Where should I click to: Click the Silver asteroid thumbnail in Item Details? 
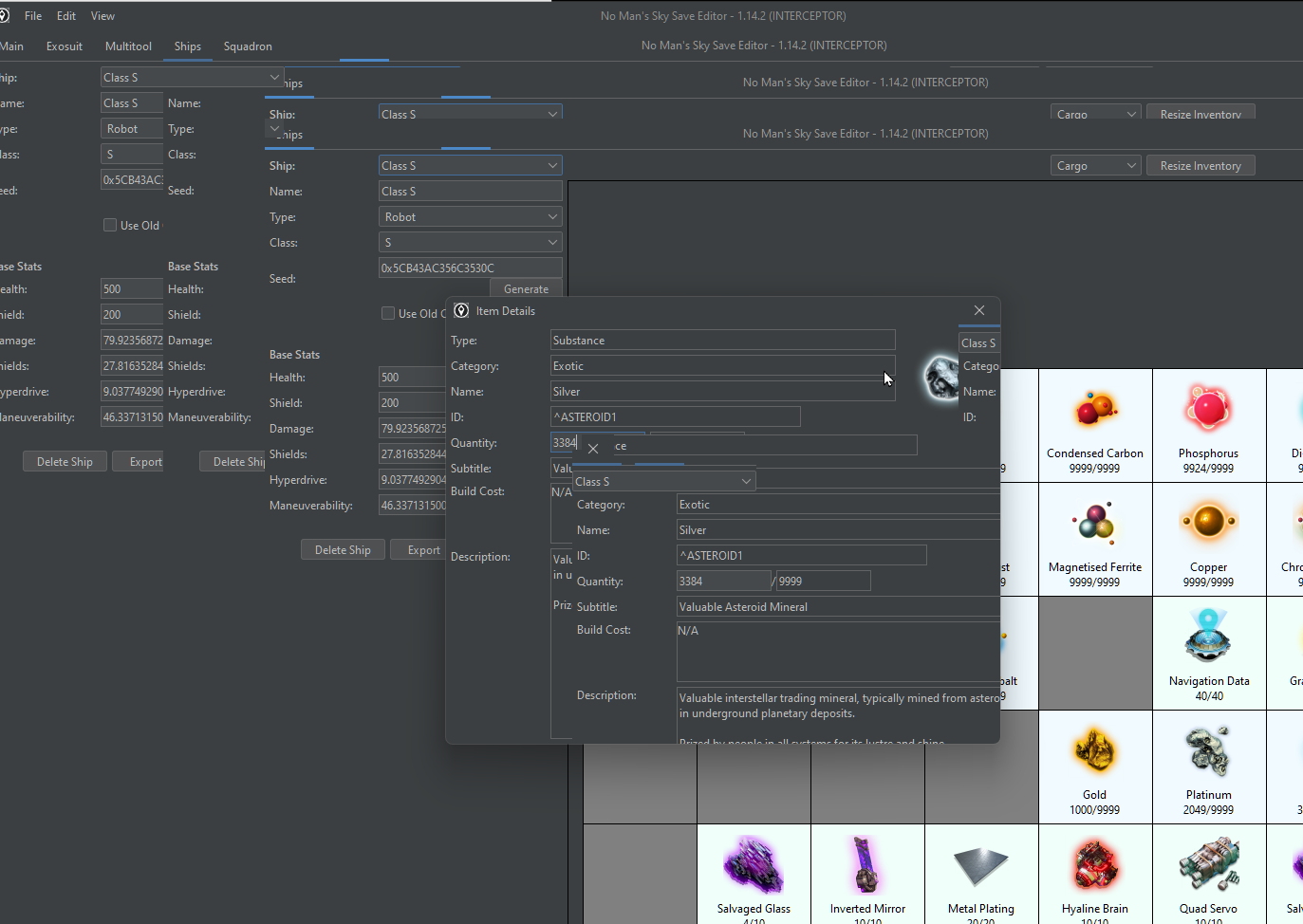pyautogui.click(x=940, y=378)
